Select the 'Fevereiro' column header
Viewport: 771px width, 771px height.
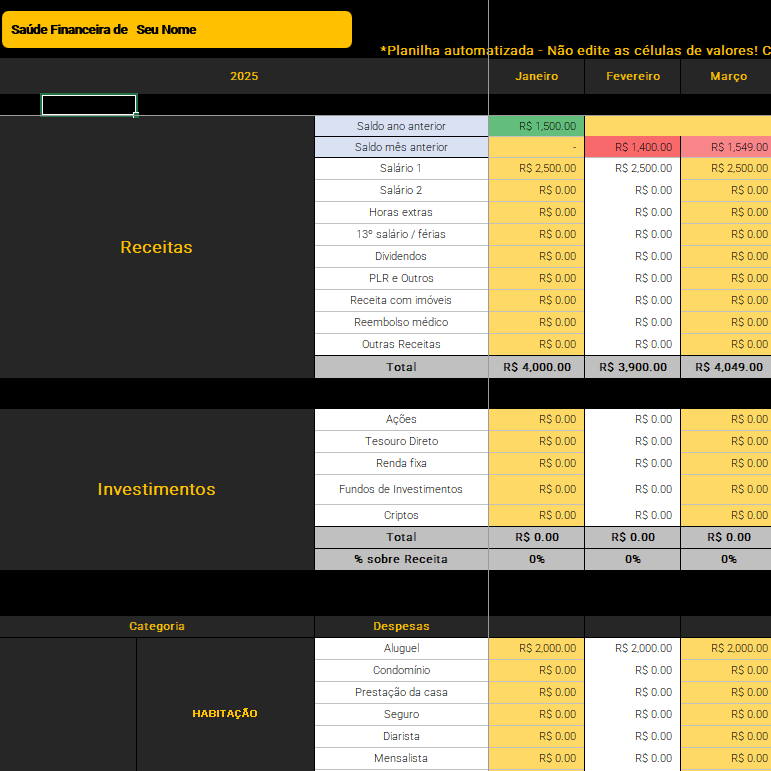[632, 76]
